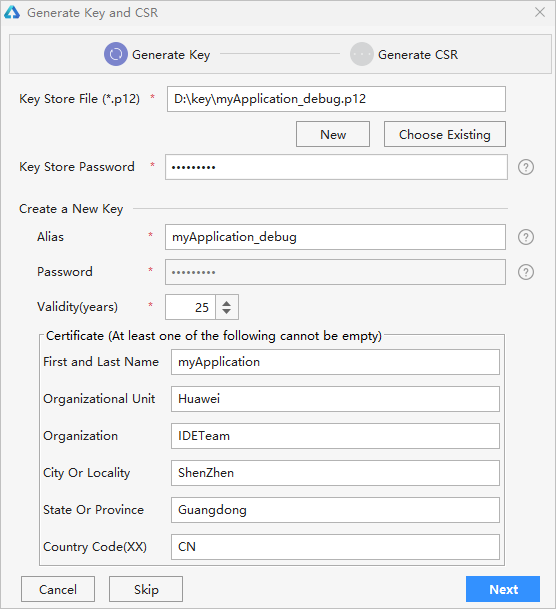Focus the Key Store File path field
The image size is (556, 609).
coord(336,99)
